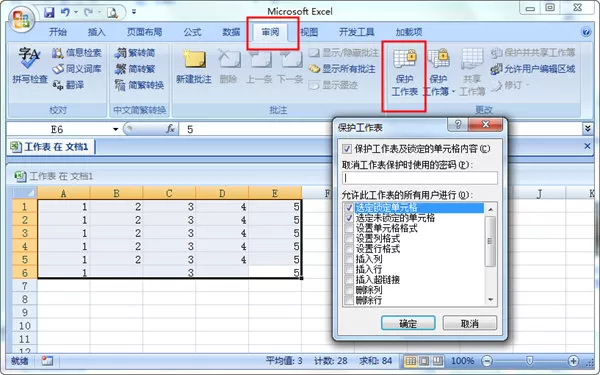Toggle 选定未锁定的单元格 checkbox
This screenshot has width=600, height=375.
pyautogui.click(x=349, y=218)
